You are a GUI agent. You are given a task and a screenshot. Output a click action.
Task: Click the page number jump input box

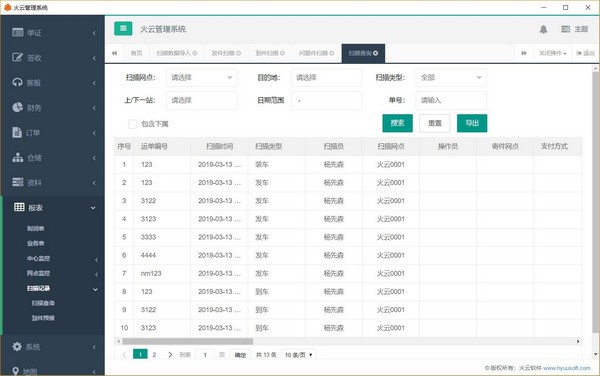(x=205, y=355)
